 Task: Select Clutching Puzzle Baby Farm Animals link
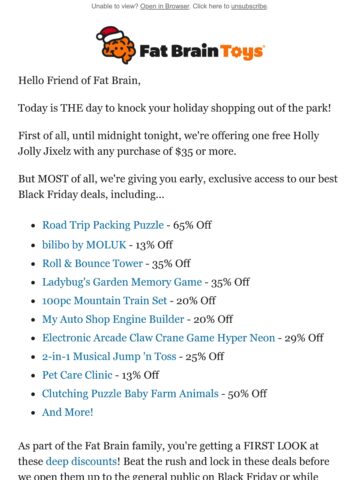130,394
